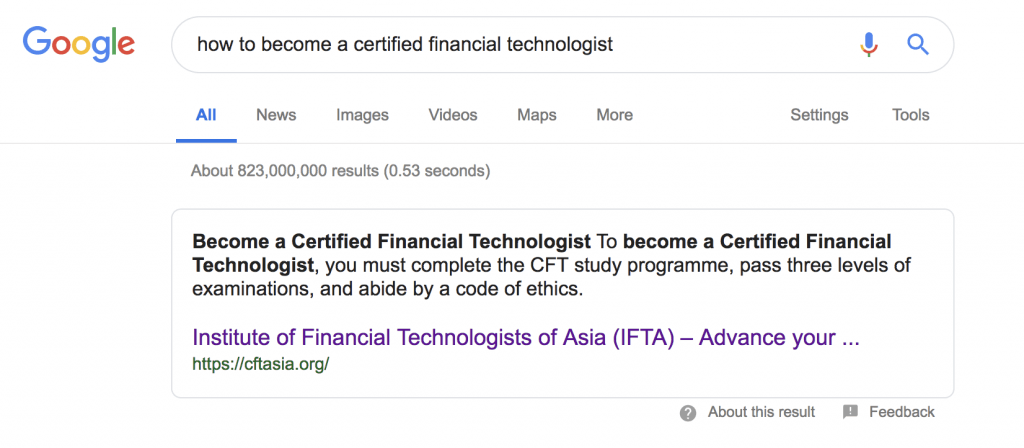Screen dimensions: 1024x448
Task: Click the About 823,000,000 results count text
Action: pyautogui.click(x=340, y=172)
